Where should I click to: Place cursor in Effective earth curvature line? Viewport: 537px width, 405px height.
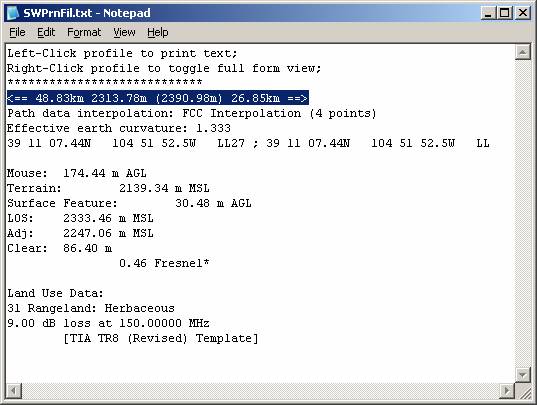pos(118,128)
